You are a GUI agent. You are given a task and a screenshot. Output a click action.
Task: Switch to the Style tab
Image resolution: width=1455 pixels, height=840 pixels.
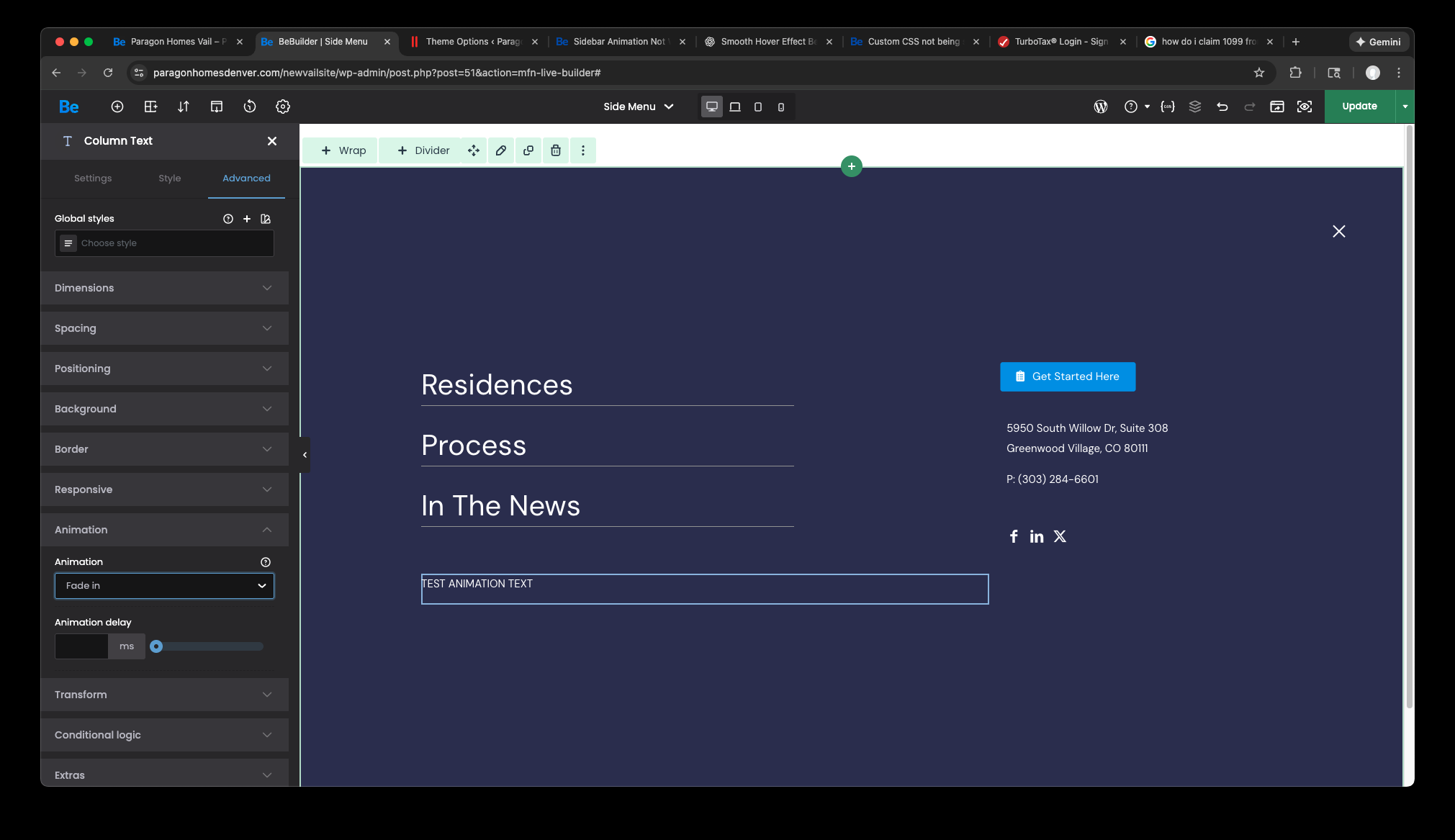[169, 179]
